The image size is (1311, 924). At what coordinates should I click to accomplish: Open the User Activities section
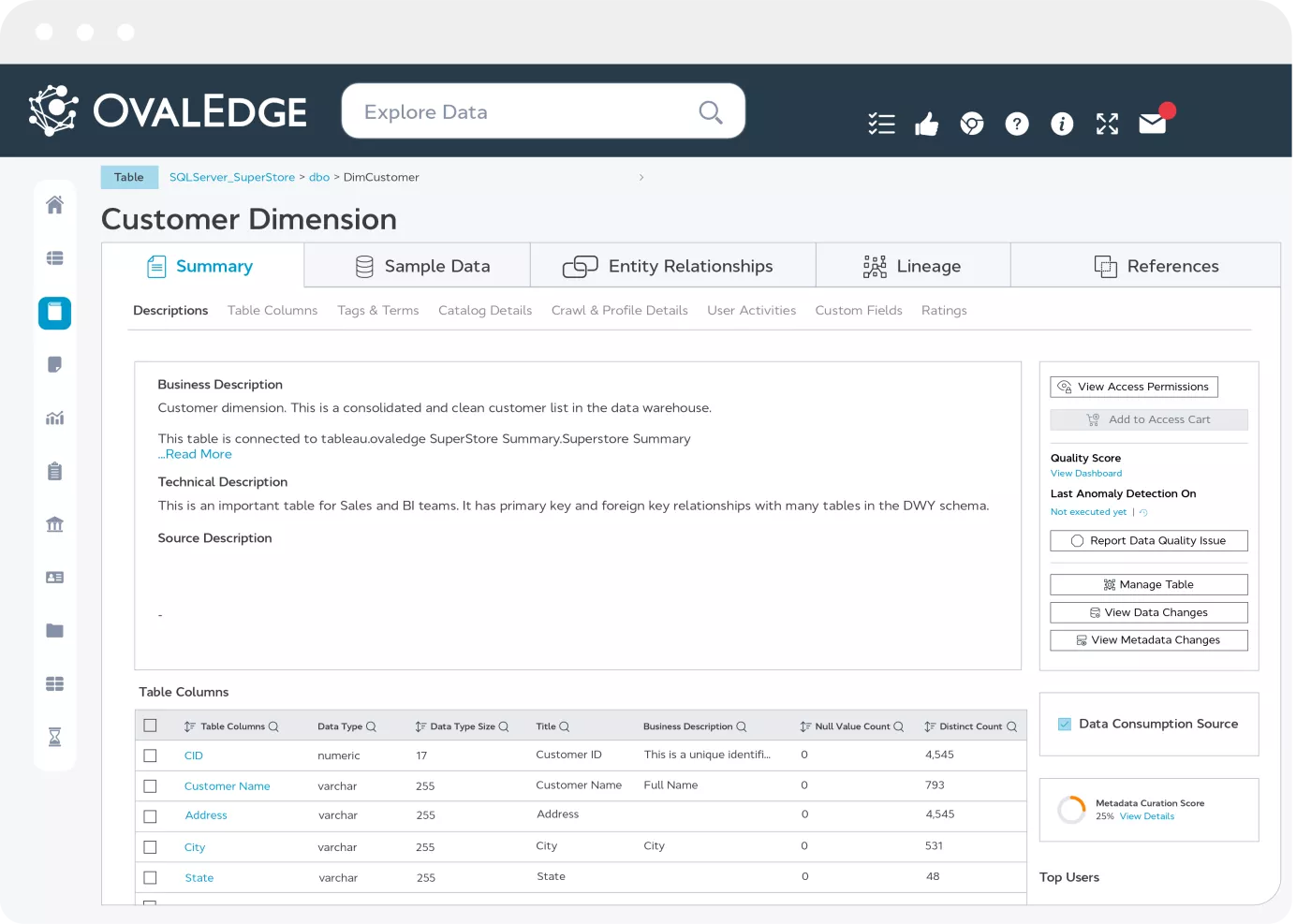click(751, 310)
